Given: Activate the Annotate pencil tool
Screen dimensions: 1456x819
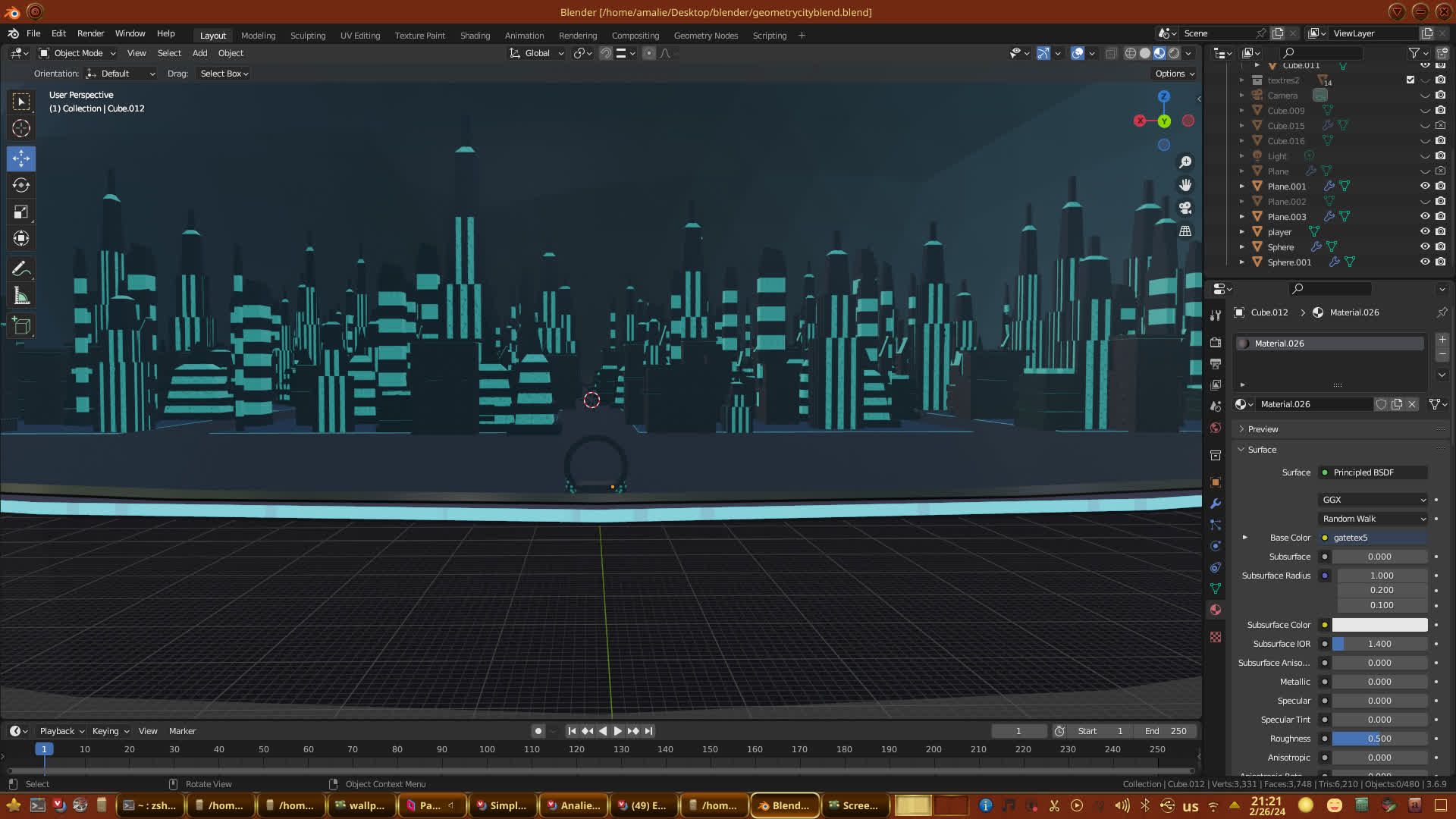Looking at the screenshot, I should 21,268.
